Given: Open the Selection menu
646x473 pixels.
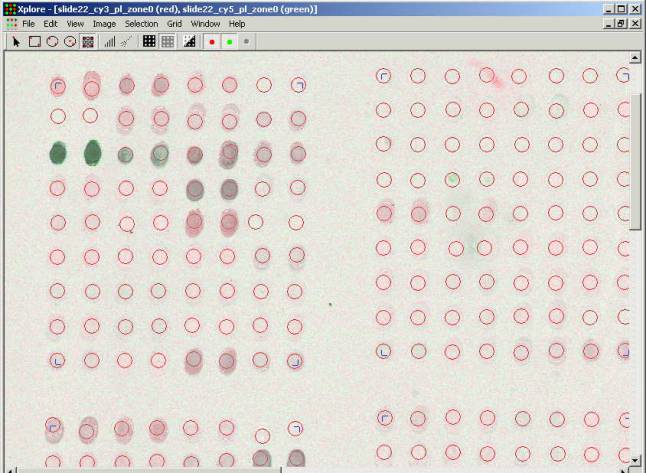Looking at the screenshot, I should tap(141, 24).
